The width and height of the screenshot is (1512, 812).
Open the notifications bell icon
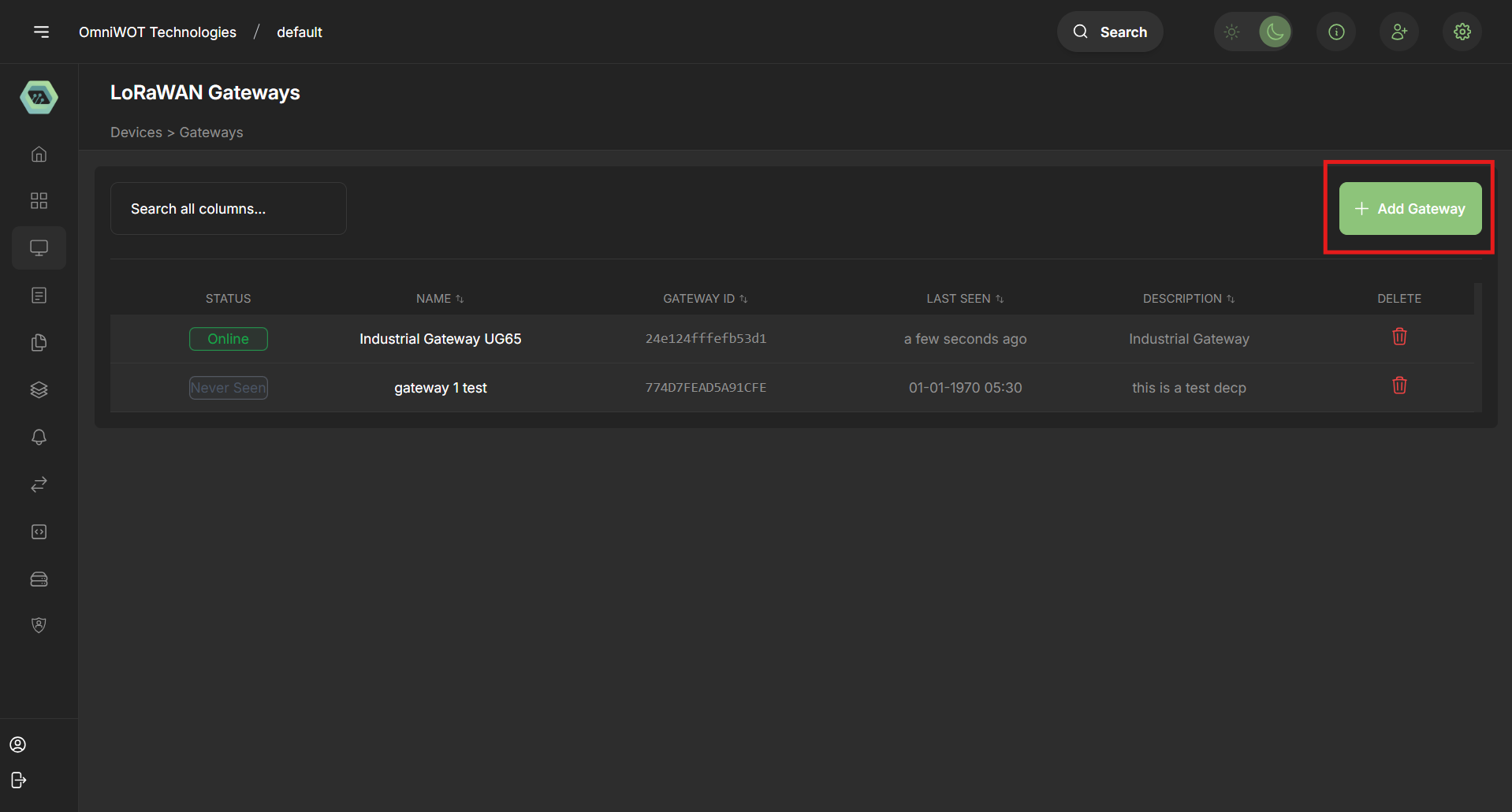pos(39,437)
